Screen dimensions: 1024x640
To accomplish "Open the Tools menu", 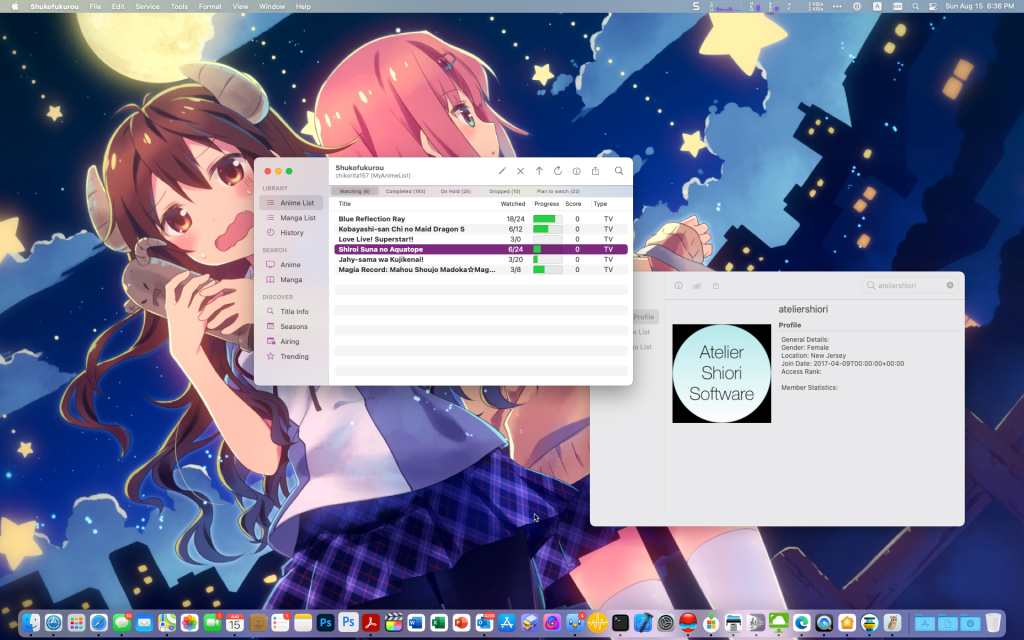I will click(179, 7).
